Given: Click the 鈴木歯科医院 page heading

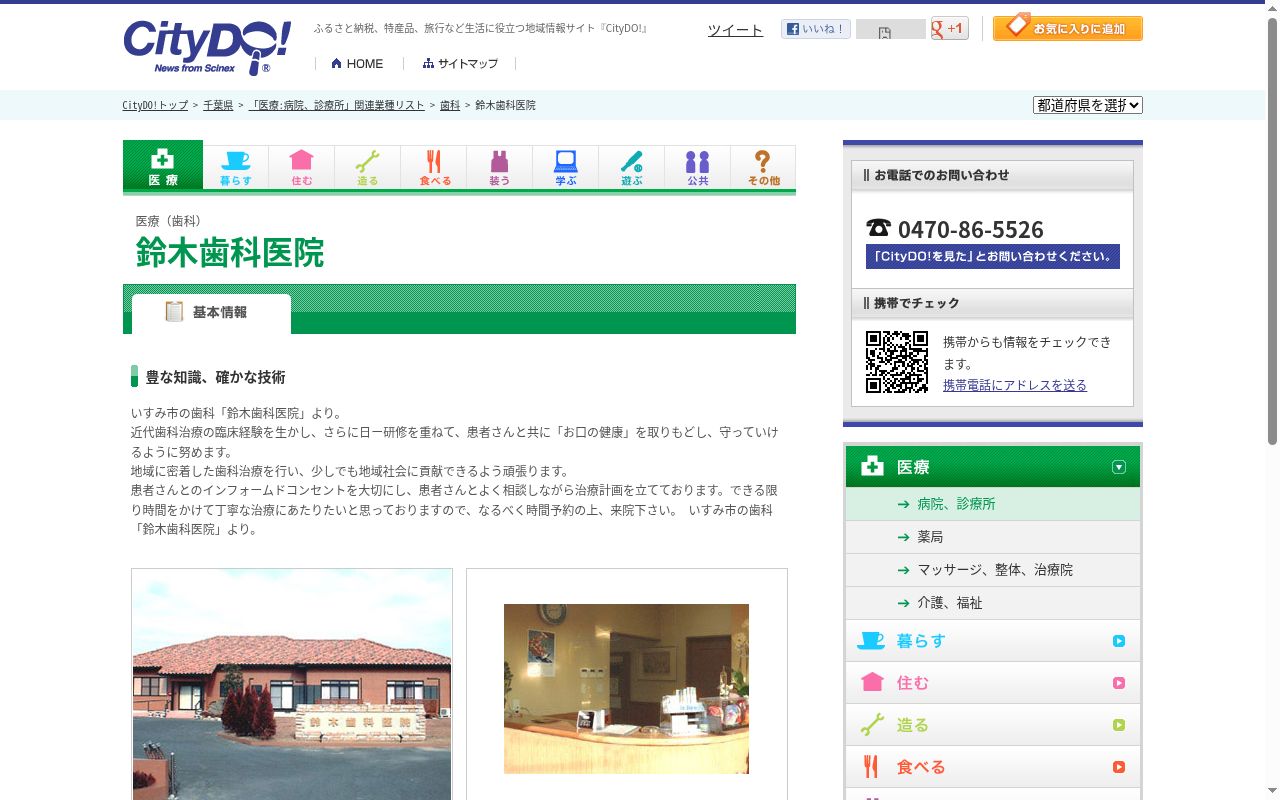Looking at the screenshot, I should click(230, 253).
